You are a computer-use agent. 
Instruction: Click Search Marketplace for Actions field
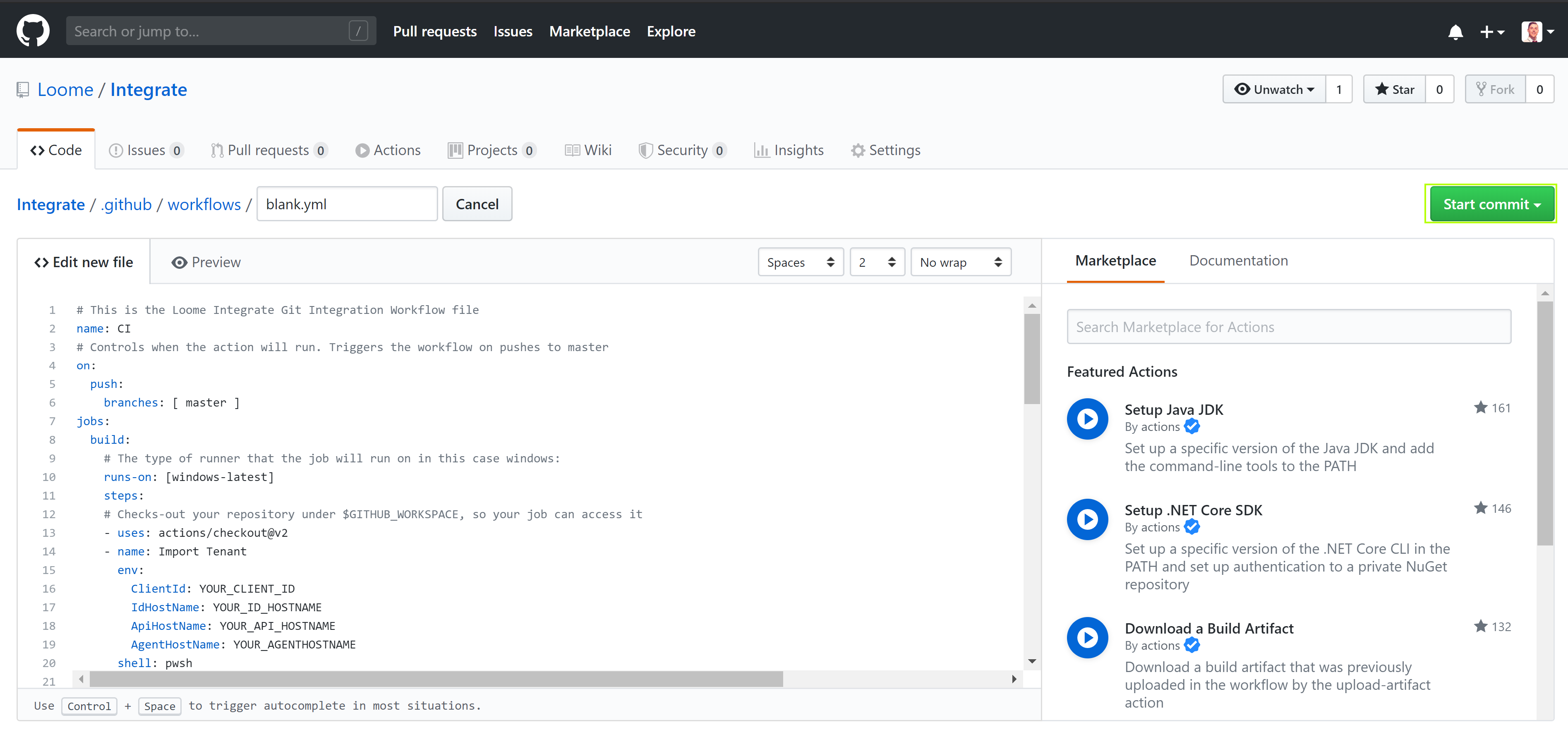pyautogui.click(x=1289, y=327)
